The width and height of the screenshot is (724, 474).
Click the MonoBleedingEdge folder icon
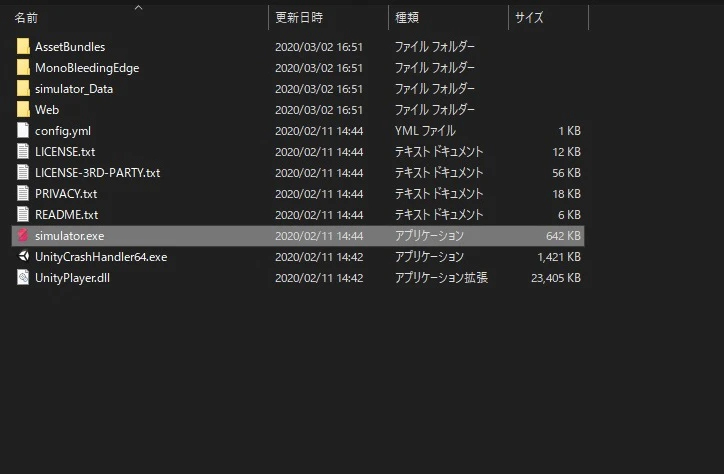pos(23,68)
